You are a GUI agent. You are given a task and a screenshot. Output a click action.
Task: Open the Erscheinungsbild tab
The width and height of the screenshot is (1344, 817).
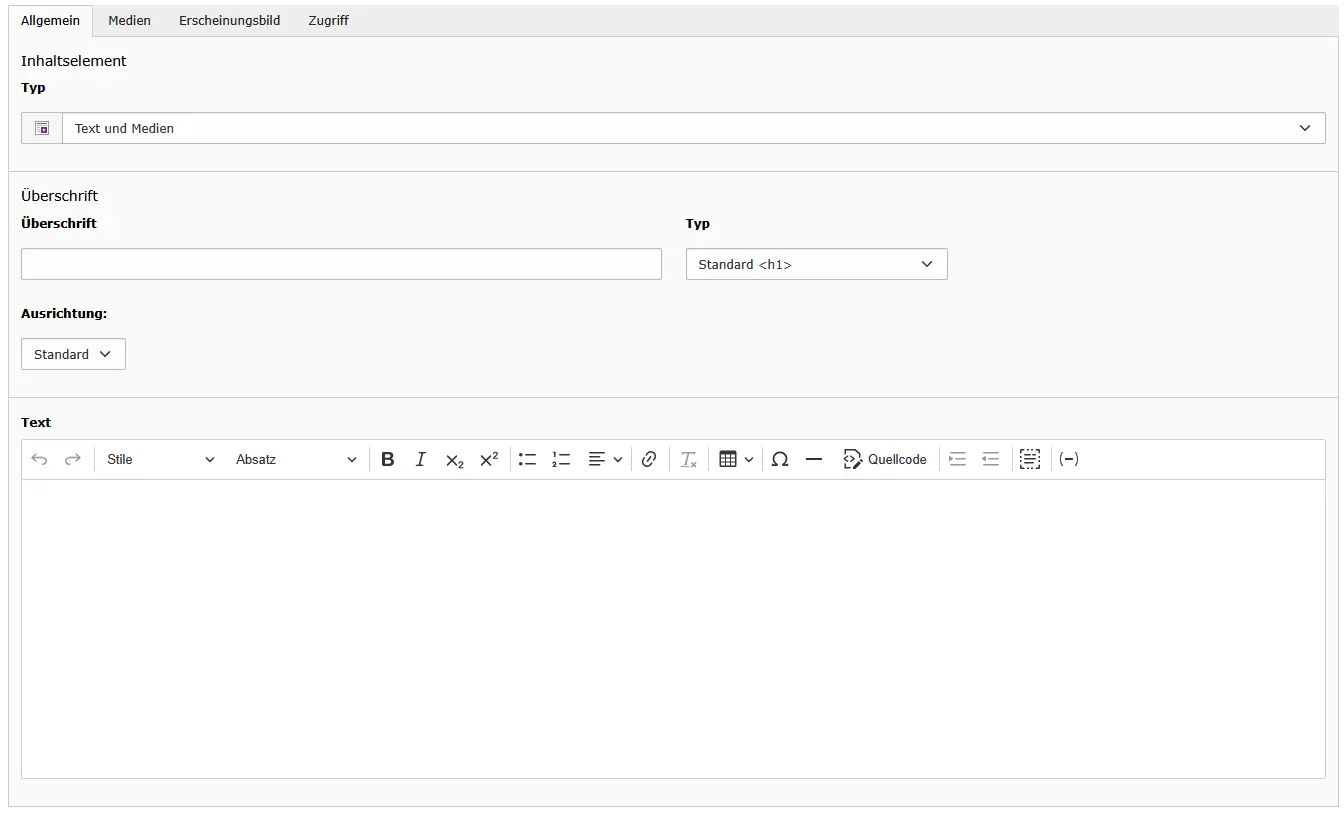tap(229, 21)
